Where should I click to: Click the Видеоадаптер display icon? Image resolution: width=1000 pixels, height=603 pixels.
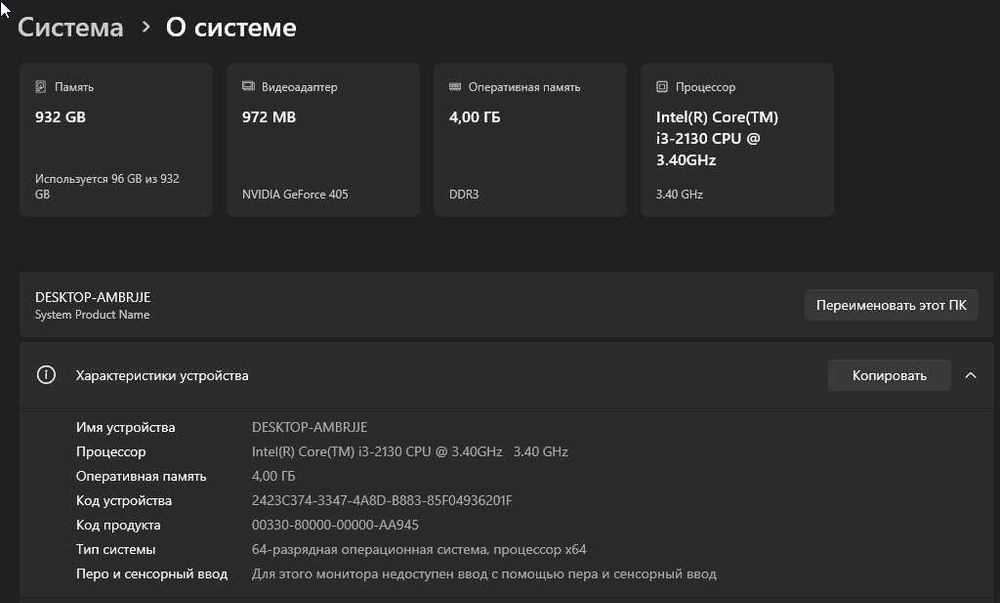pos(248,87)
